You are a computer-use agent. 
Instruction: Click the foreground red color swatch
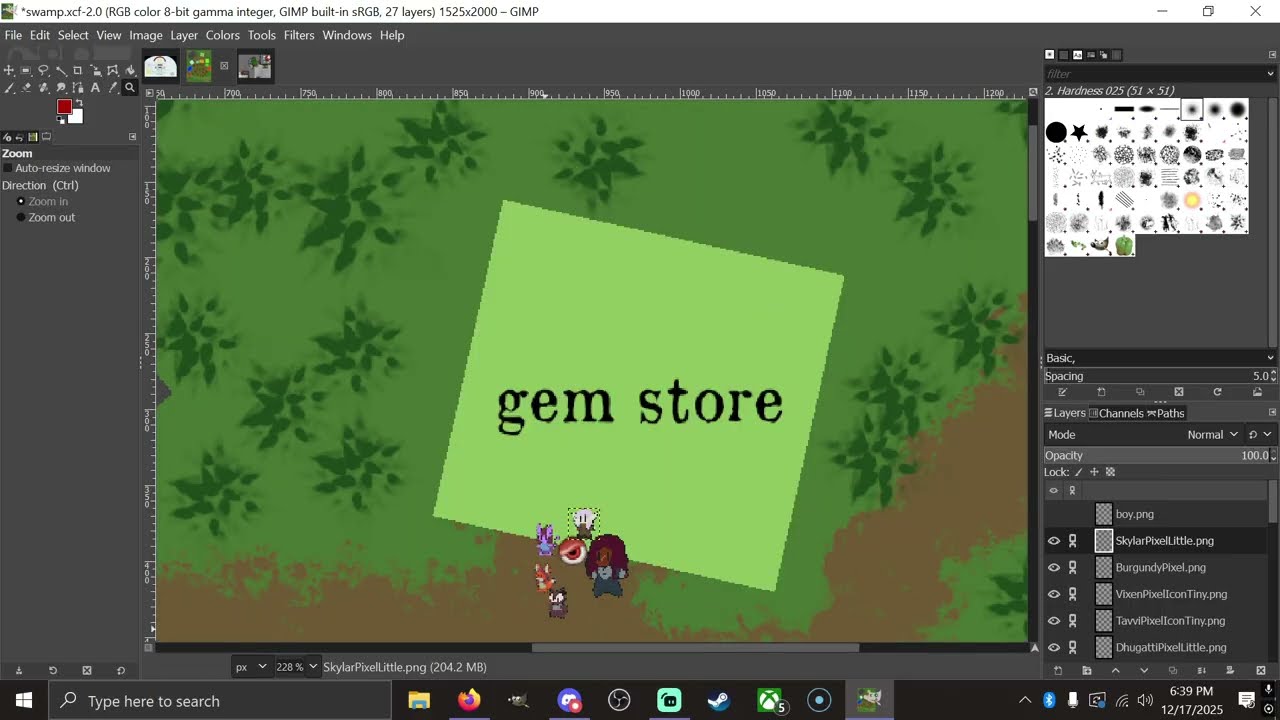(x=65, y=106)
